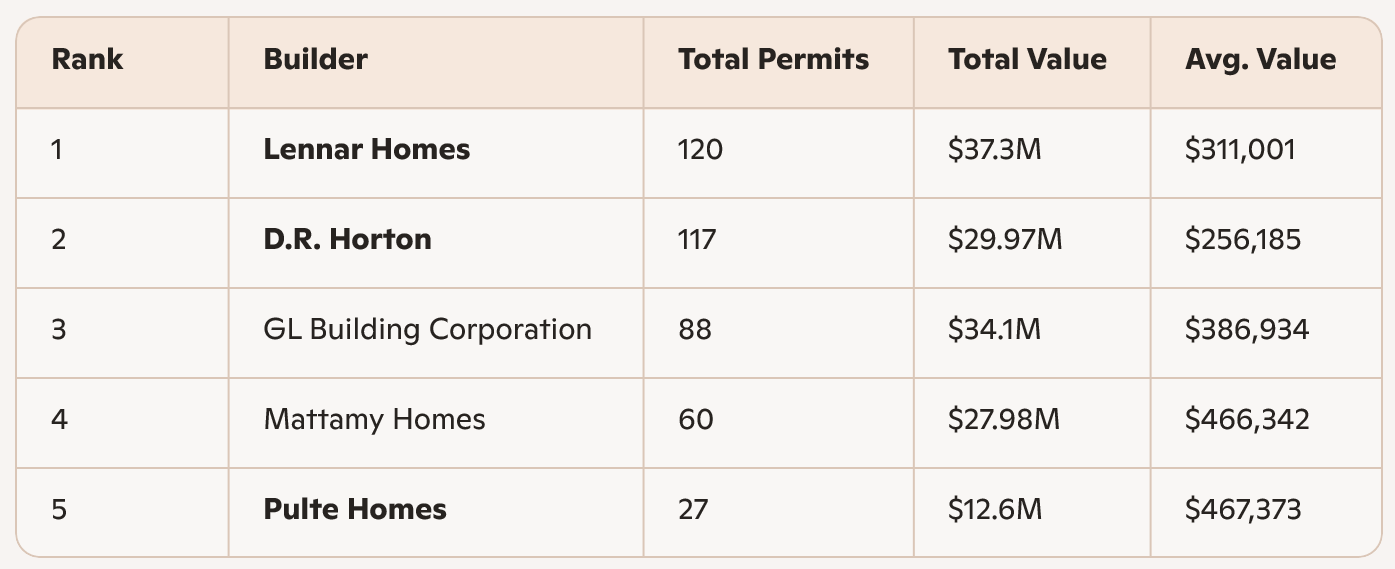Select the GL Building Corporation cell
Viewport: 1395px width, 569px height.
427,329
